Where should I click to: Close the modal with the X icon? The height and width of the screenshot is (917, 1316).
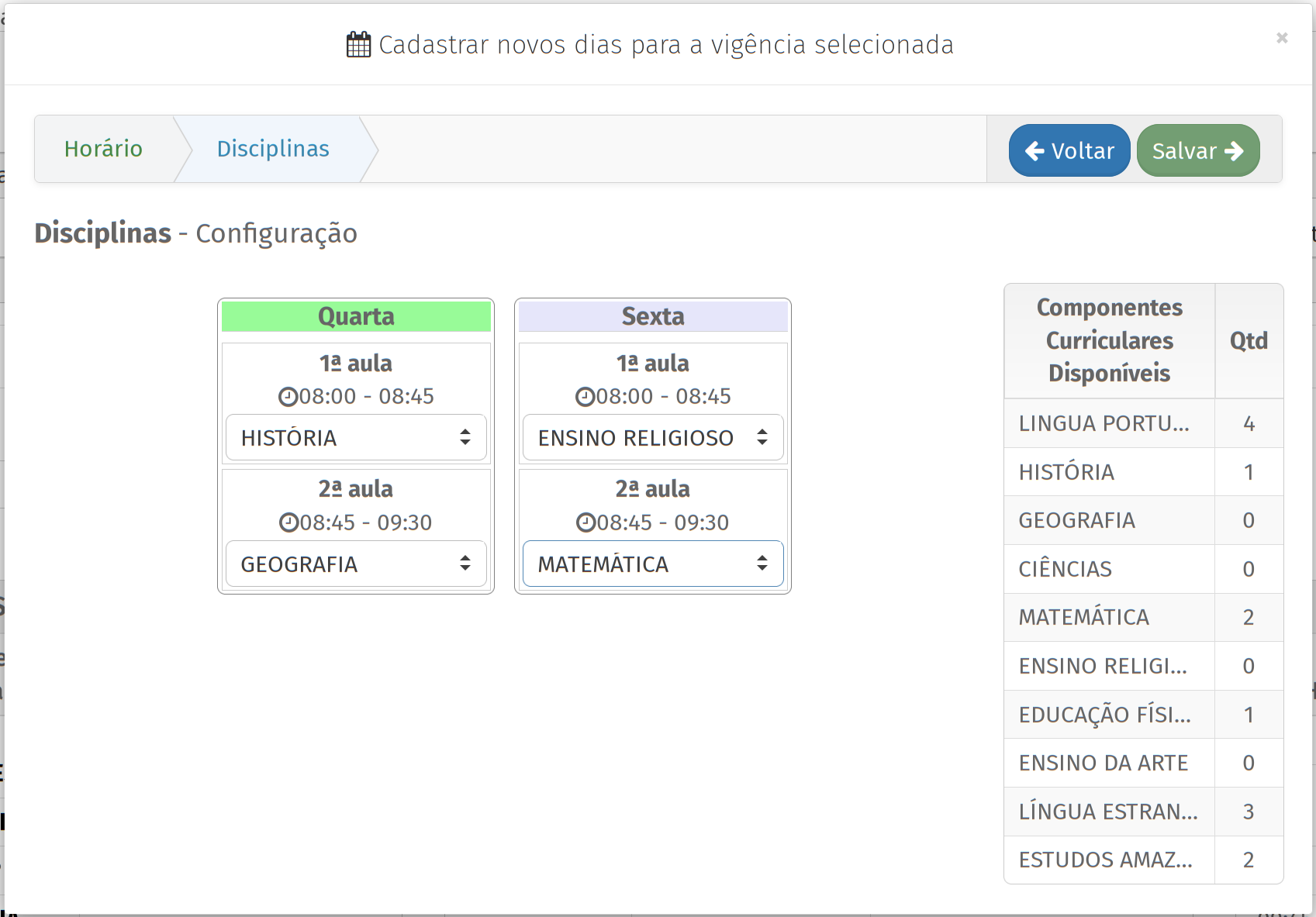click(x=1282, y=38)
